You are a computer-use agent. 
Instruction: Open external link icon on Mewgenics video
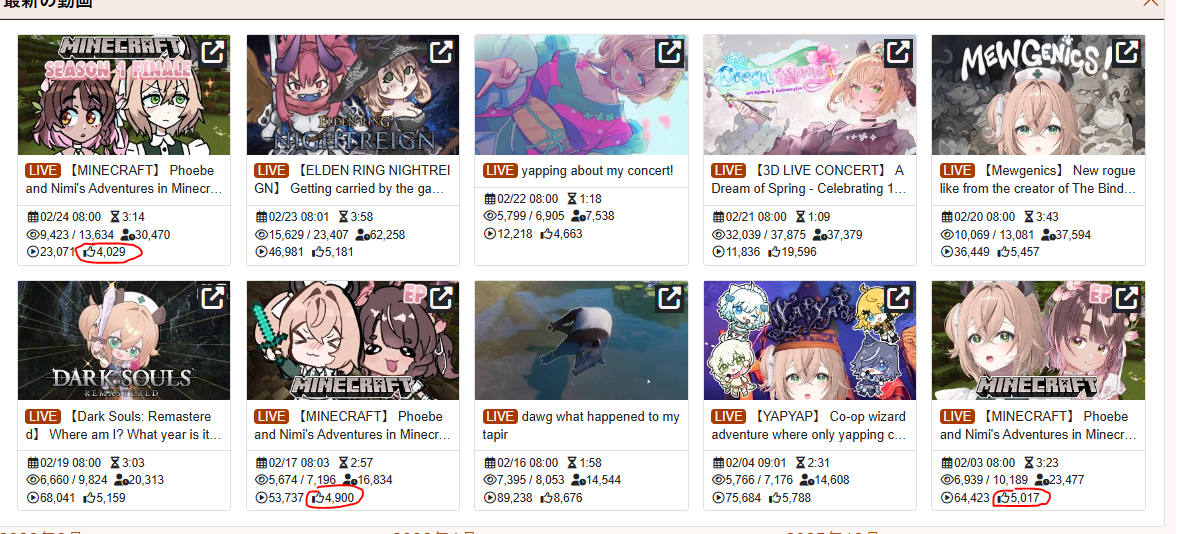pos(1127,53)
